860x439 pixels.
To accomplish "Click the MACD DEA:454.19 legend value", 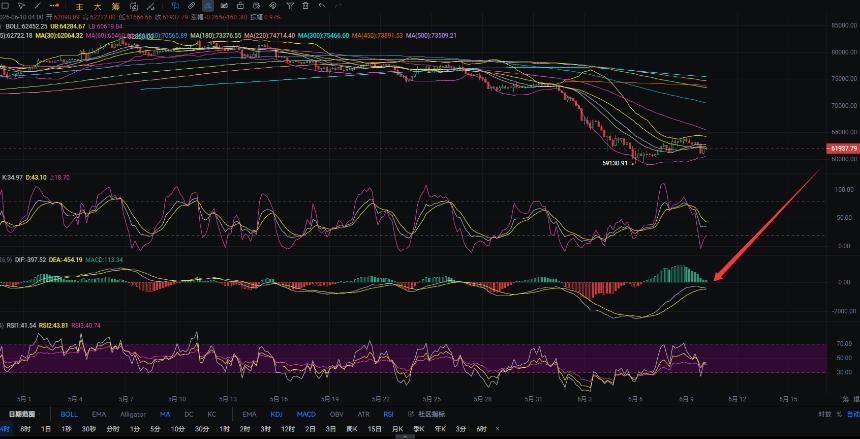I will point(66,260).
